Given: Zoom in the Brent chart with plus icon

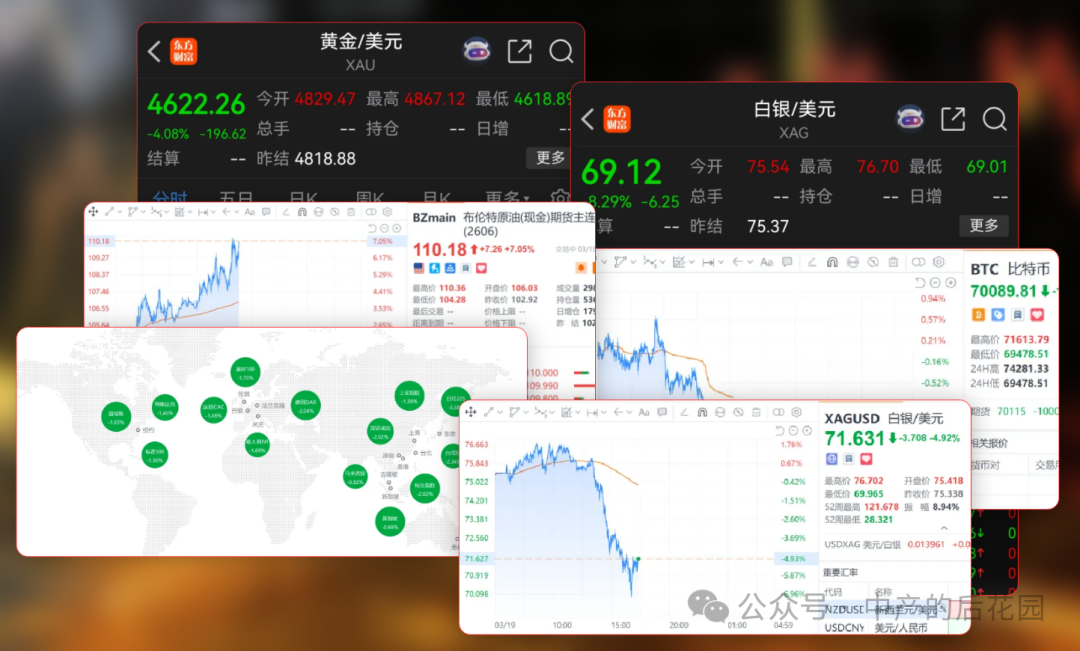Looking at the screenshot, I should 397,228.
